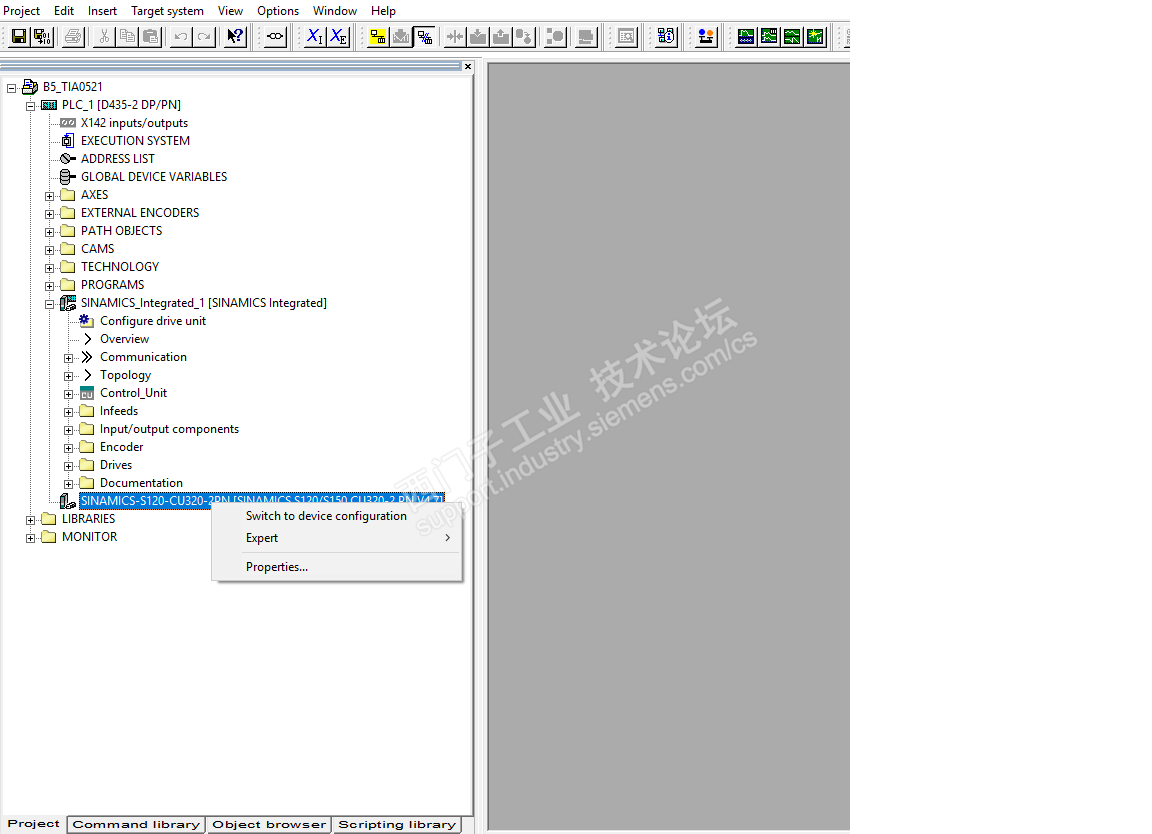1152x834 pixels.
Task: Open the second green measurement toolbar icon
Action: click(769, 36)
